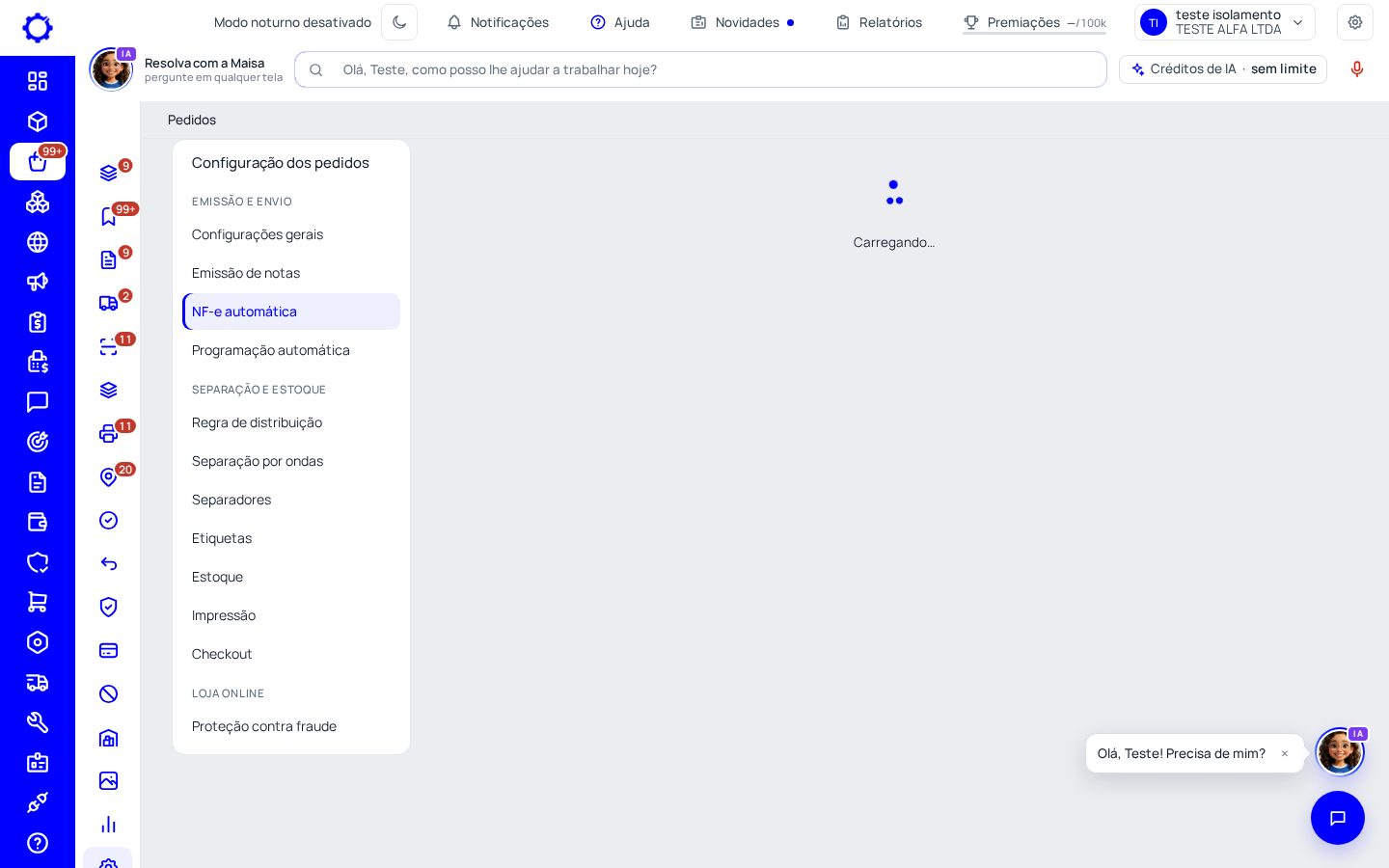The image size is (1389, 868).
Task: Open Separação por ondas settings
Action: (291, 461)
